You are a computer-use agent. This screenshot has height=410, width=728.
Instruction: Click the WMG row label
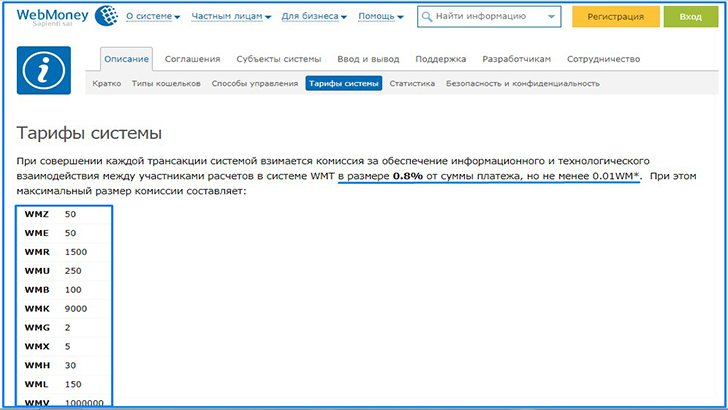tap(37, 327)
